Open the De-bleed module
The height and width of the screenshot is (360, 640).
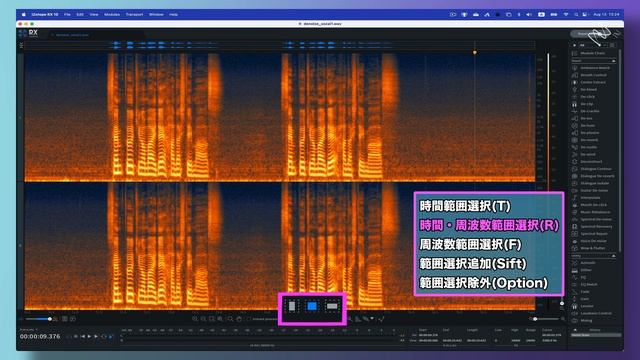click(589, 89)
